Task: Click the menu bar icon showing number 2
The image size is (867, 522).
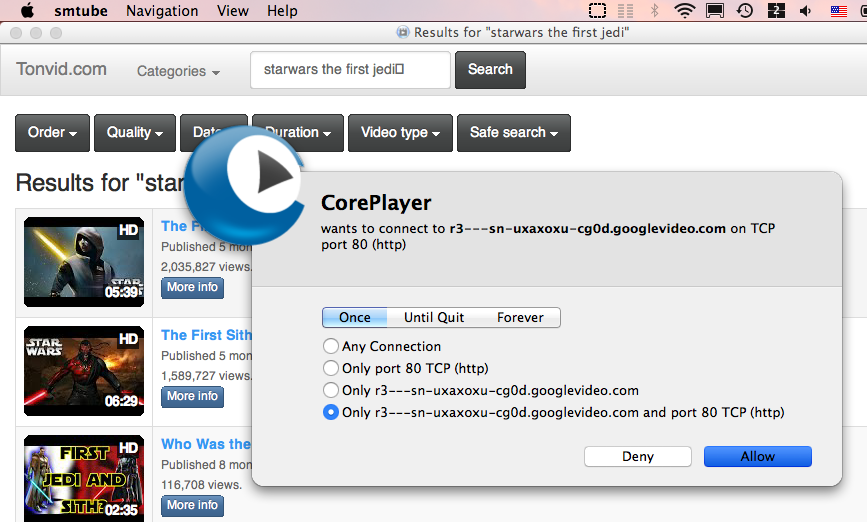Action: [776, 11]
